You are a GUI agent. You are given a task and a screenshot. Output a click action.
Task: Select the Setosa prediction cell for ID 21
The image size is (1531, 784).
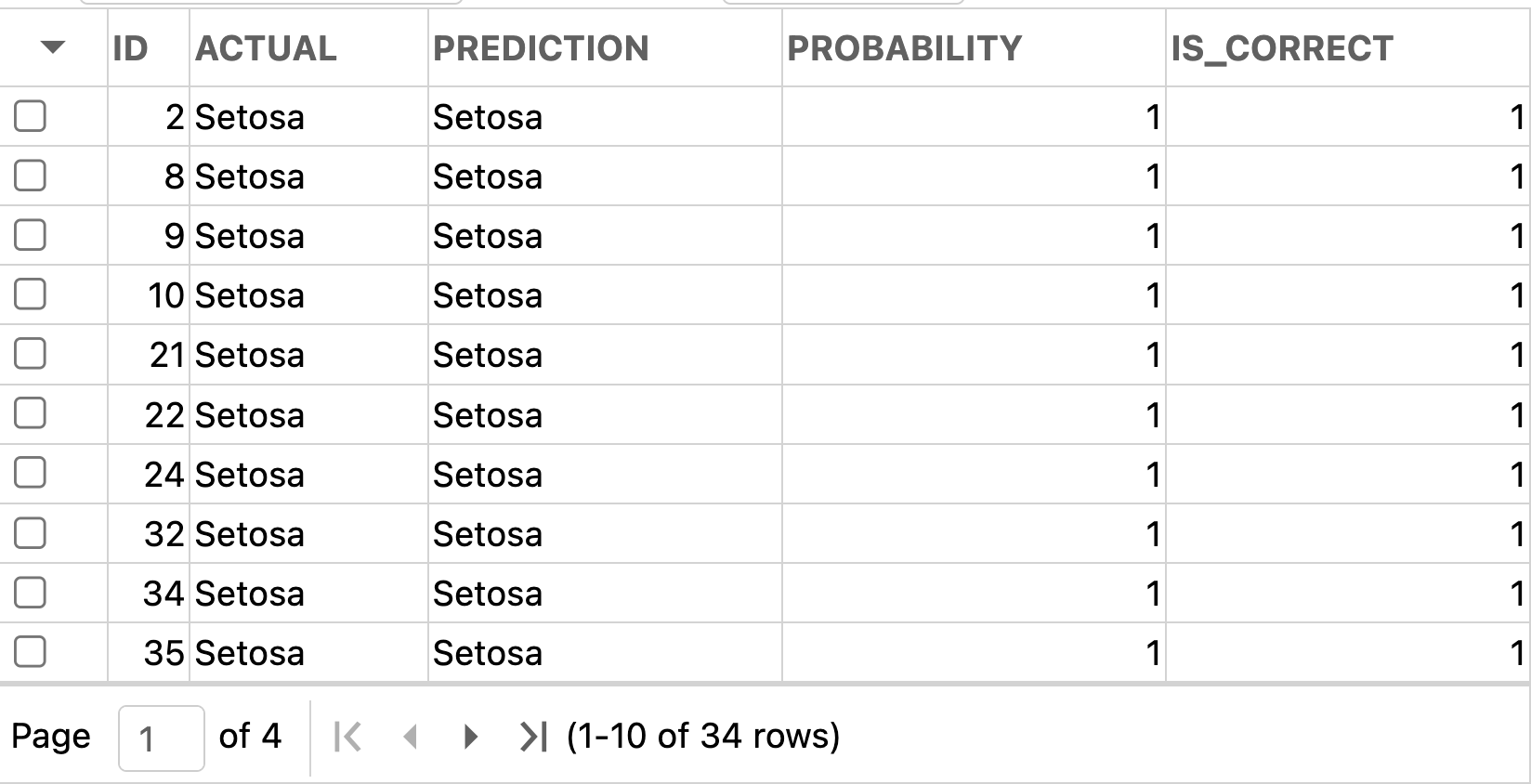[x=605, y=355]
